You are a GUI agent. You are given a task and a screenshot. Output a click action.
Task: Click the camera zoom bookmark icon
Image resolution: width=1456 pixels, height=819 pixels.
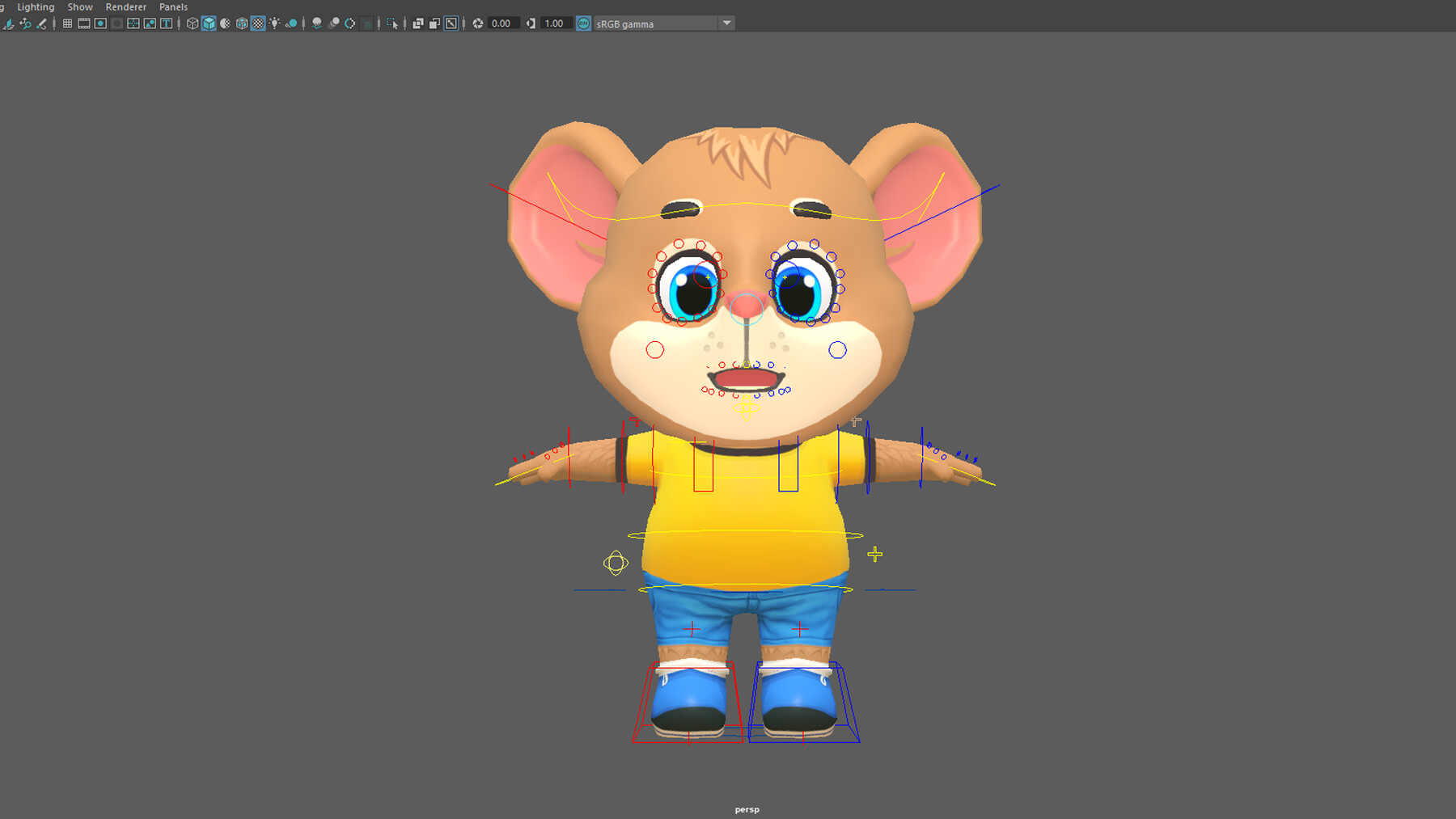pos(25,23)
